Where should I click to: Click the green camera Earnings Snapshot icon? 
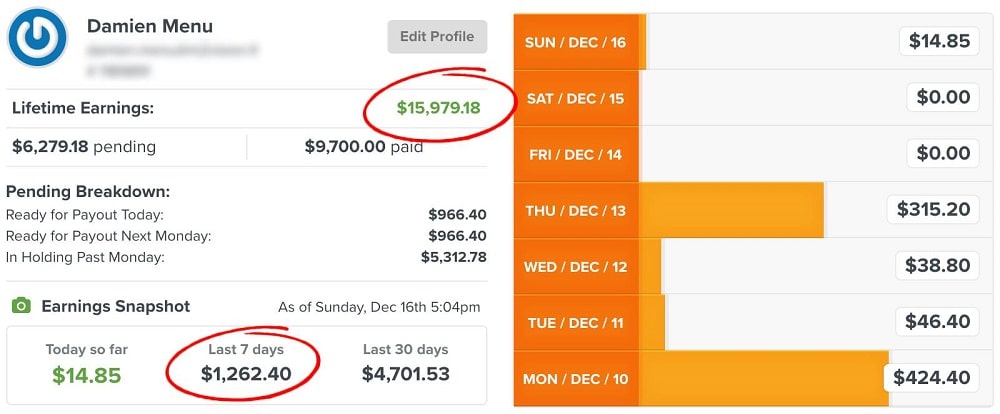tap(21, 306)
